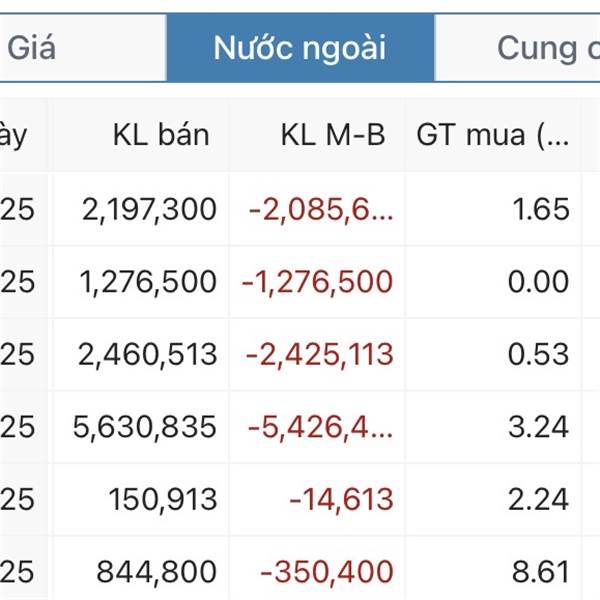Select the 3.24 GT mua value

click(x=539, y=427)
